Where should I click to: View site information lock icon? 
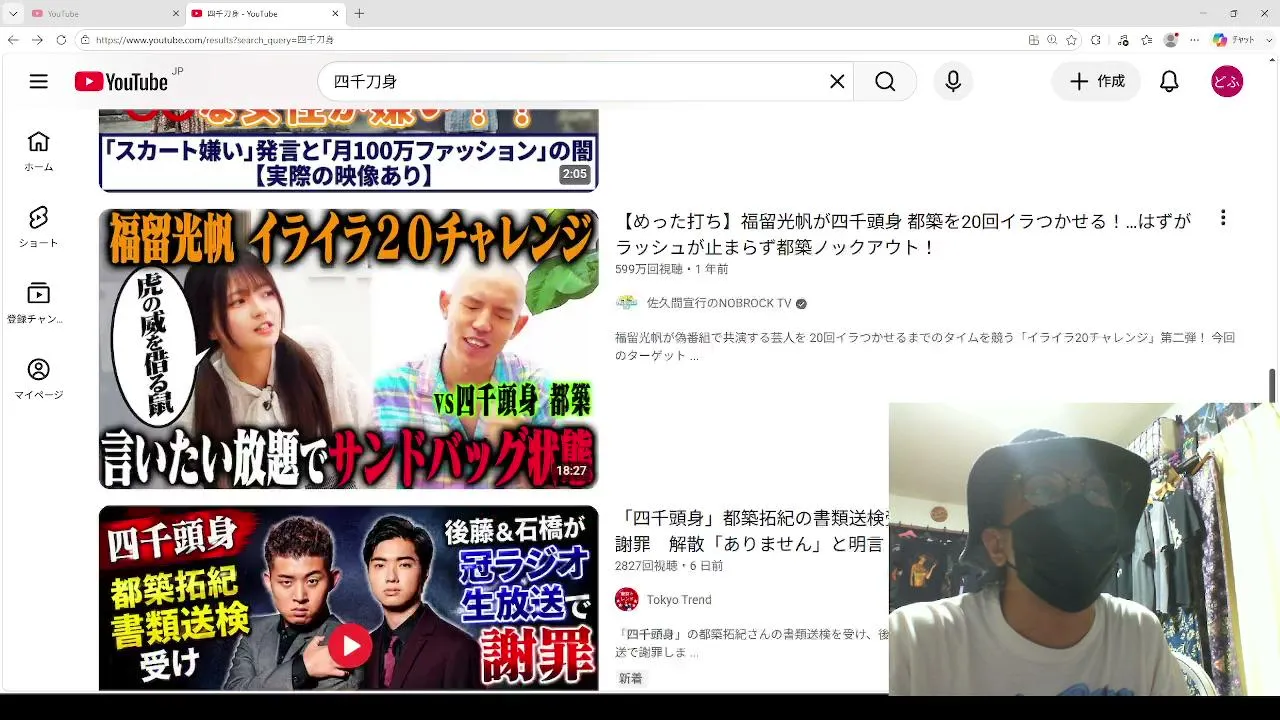coord(86,40)
